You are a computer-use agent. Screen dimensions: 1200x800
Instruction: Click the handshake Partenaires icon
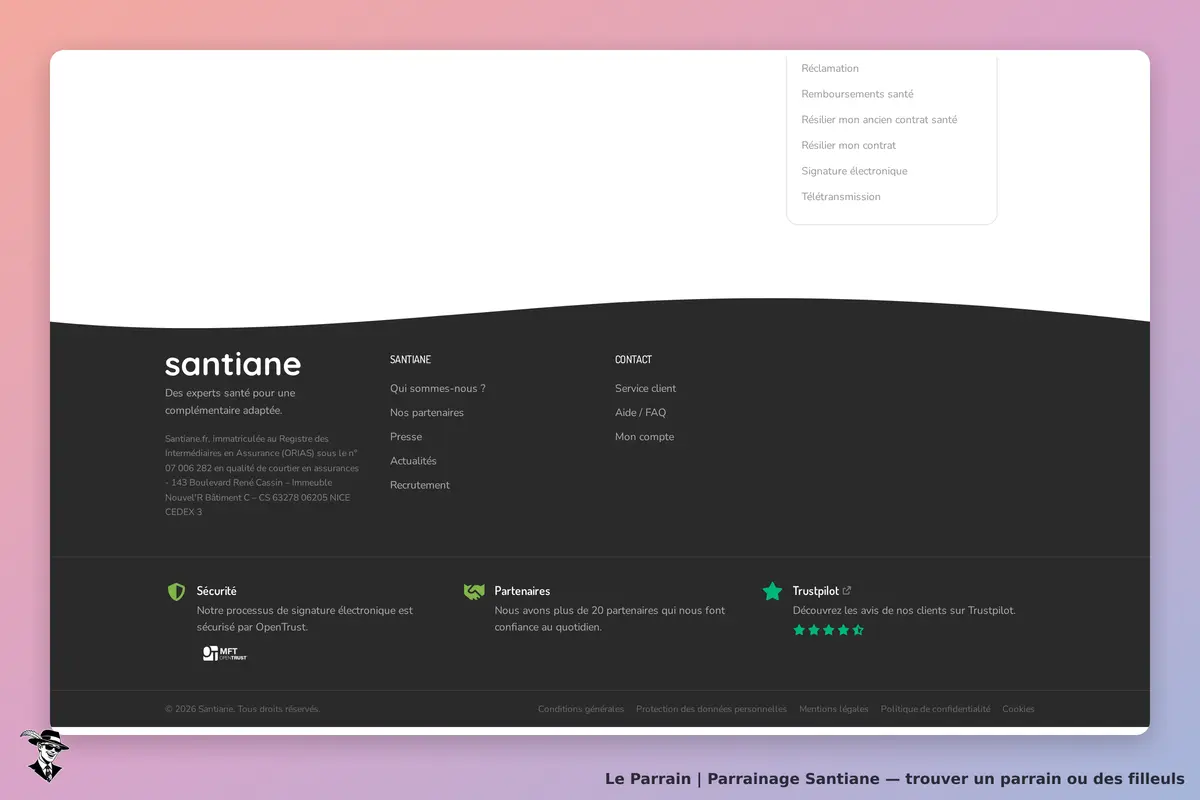[x=474, y=592]
